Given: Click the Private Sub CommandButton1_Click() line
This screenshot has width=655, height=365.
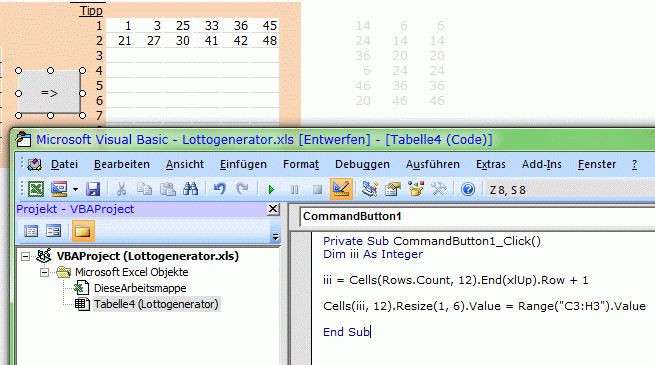Looking at the screenshot, I should [432, 241].
